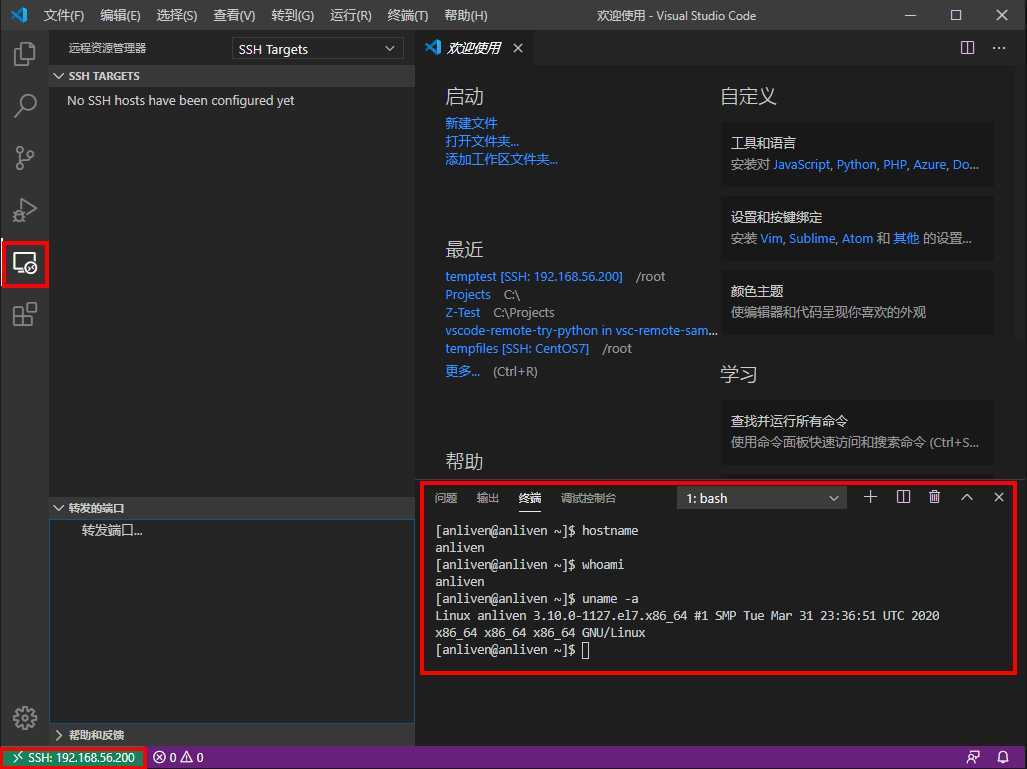Open the errors and warnings status item
Viewport: 1027px width, 769px height.
pos(178,757)
